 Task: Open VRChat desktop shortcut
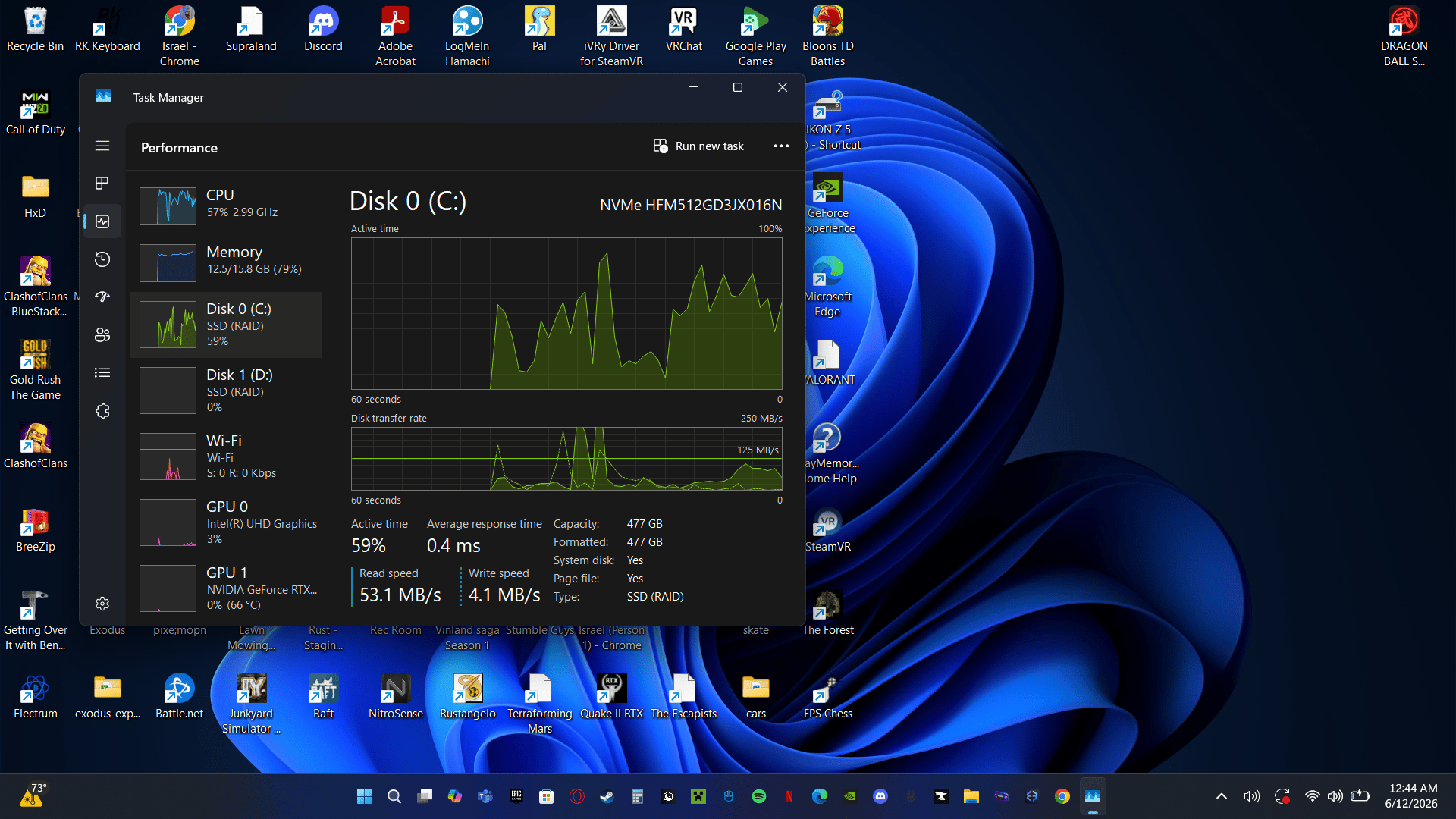[684, 30]
